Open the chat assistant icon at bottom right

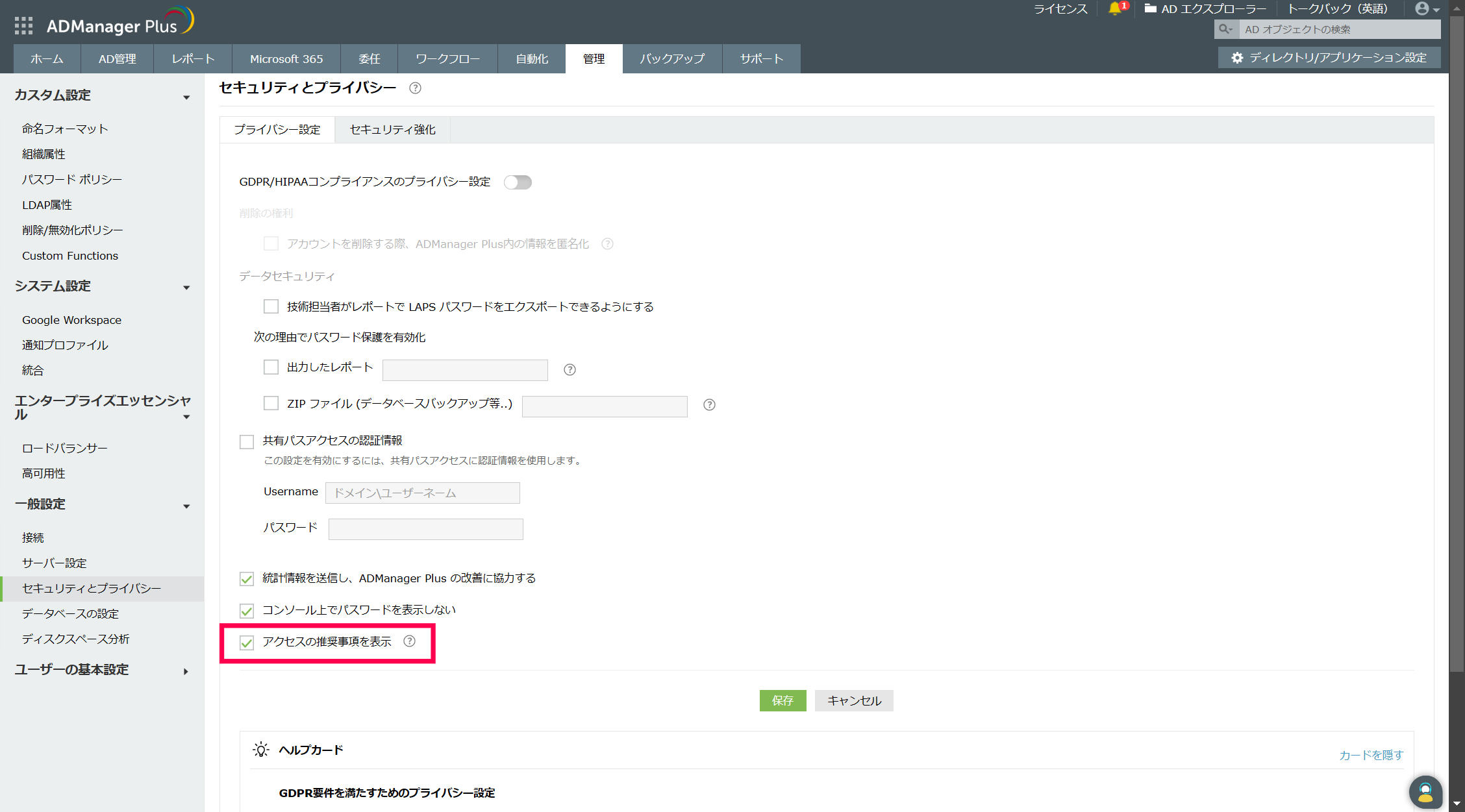[x=1425, y=791]
